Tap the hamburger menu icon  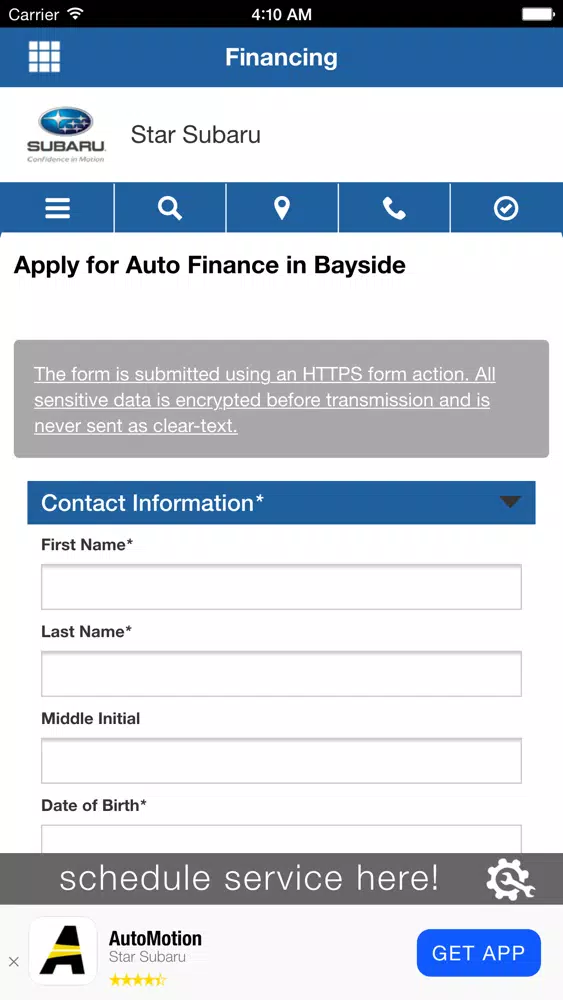click(x=57, y=208)
